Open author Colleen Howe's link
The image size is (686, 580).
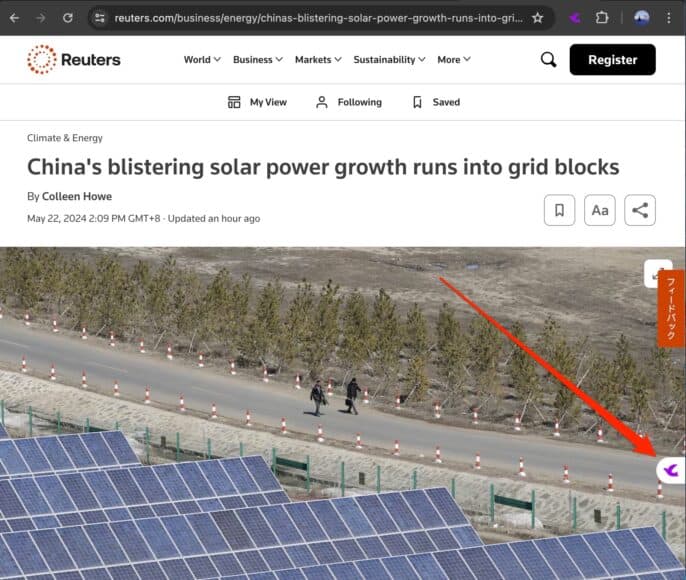coord(77,196)
